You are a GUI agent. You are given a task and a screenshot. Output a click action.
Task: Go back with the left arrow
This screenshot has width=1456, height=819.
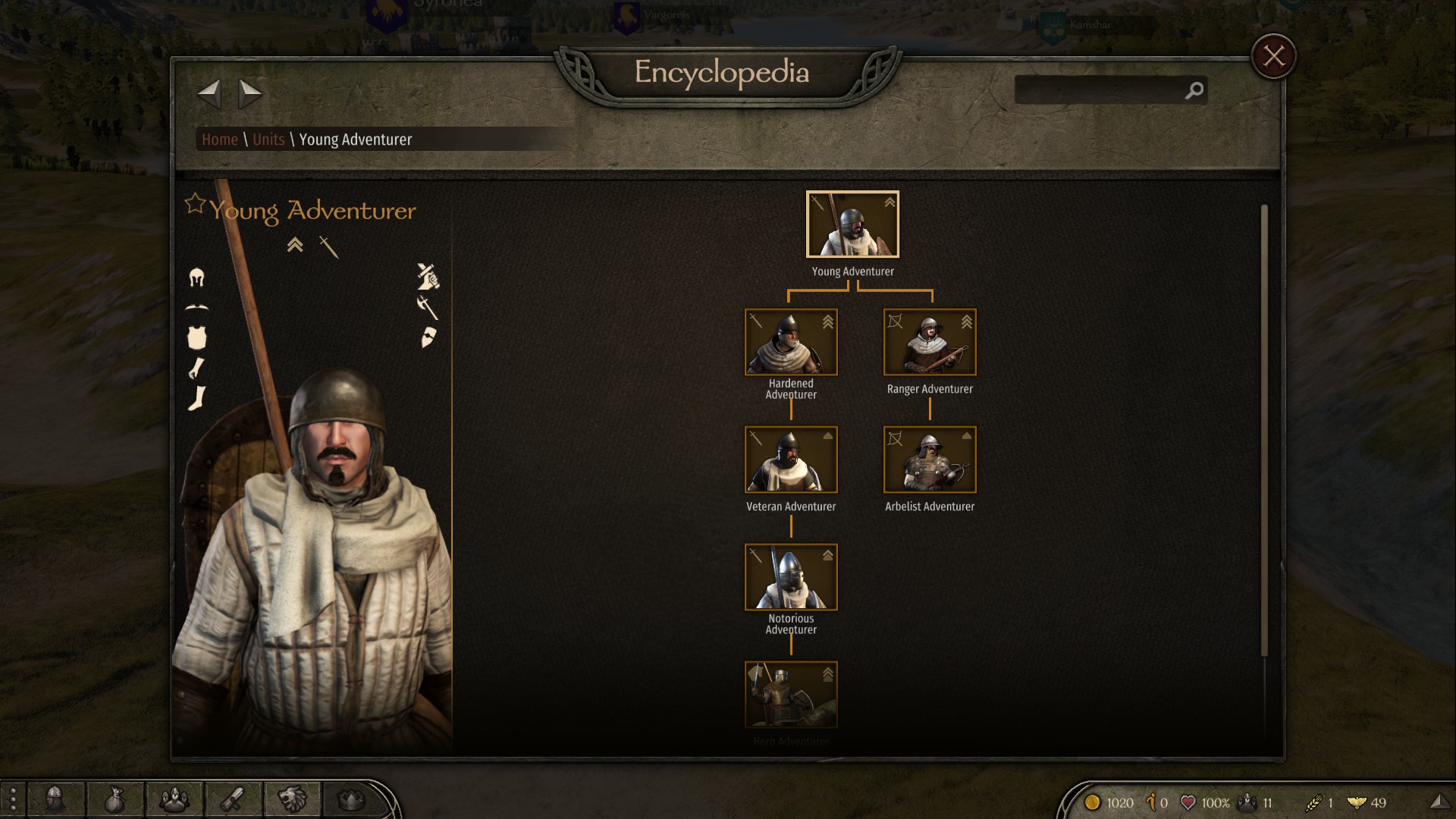pyautogui.click(x=209, y=93)
